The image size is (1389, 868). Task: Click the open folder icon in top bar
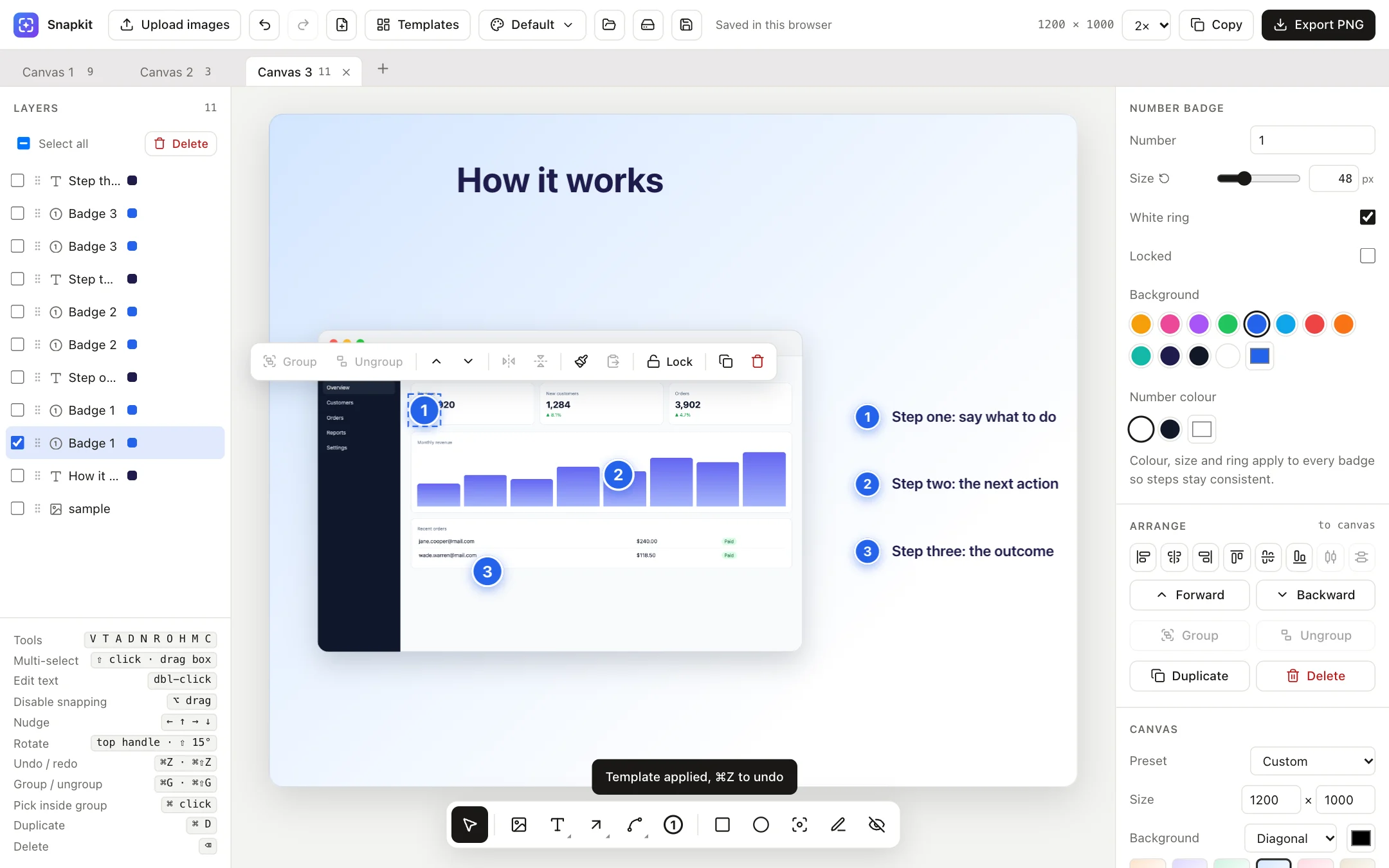click(x=609, y=25)
